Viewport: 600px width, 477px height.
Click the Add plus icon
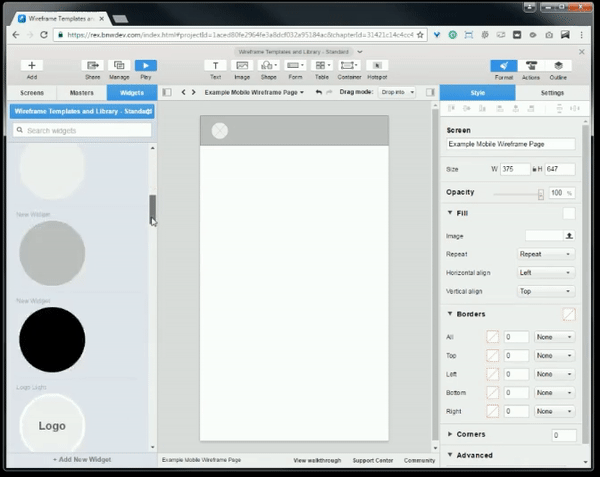pyautogui.click(x=32, y=65)
